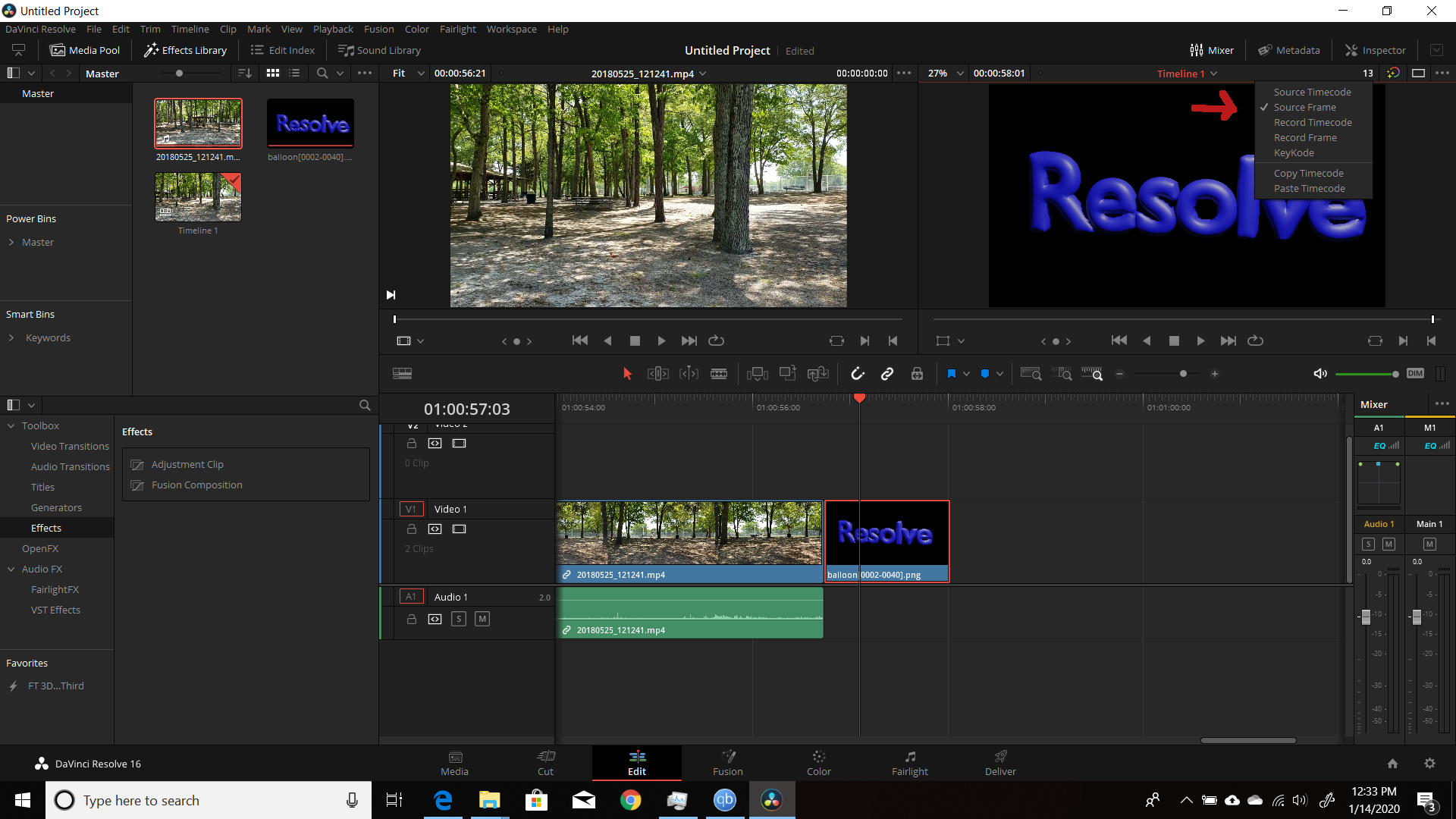Click Detail Zoom icon
Image resolution: width=1456 pixels, height=819 pixels.
(x=1063, y=374)
